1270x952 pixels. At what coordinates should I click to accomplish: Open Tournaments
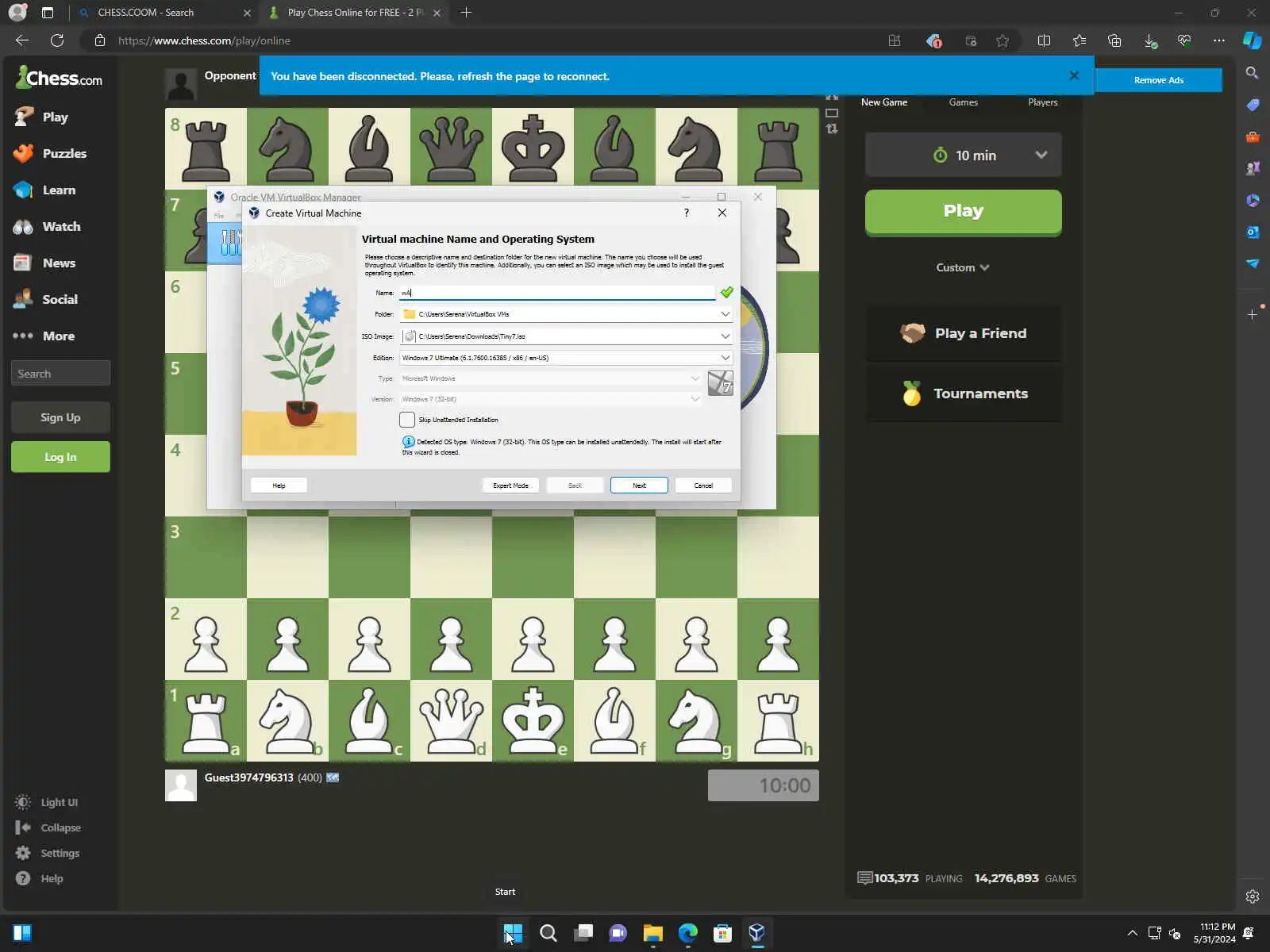click(963, 393)
